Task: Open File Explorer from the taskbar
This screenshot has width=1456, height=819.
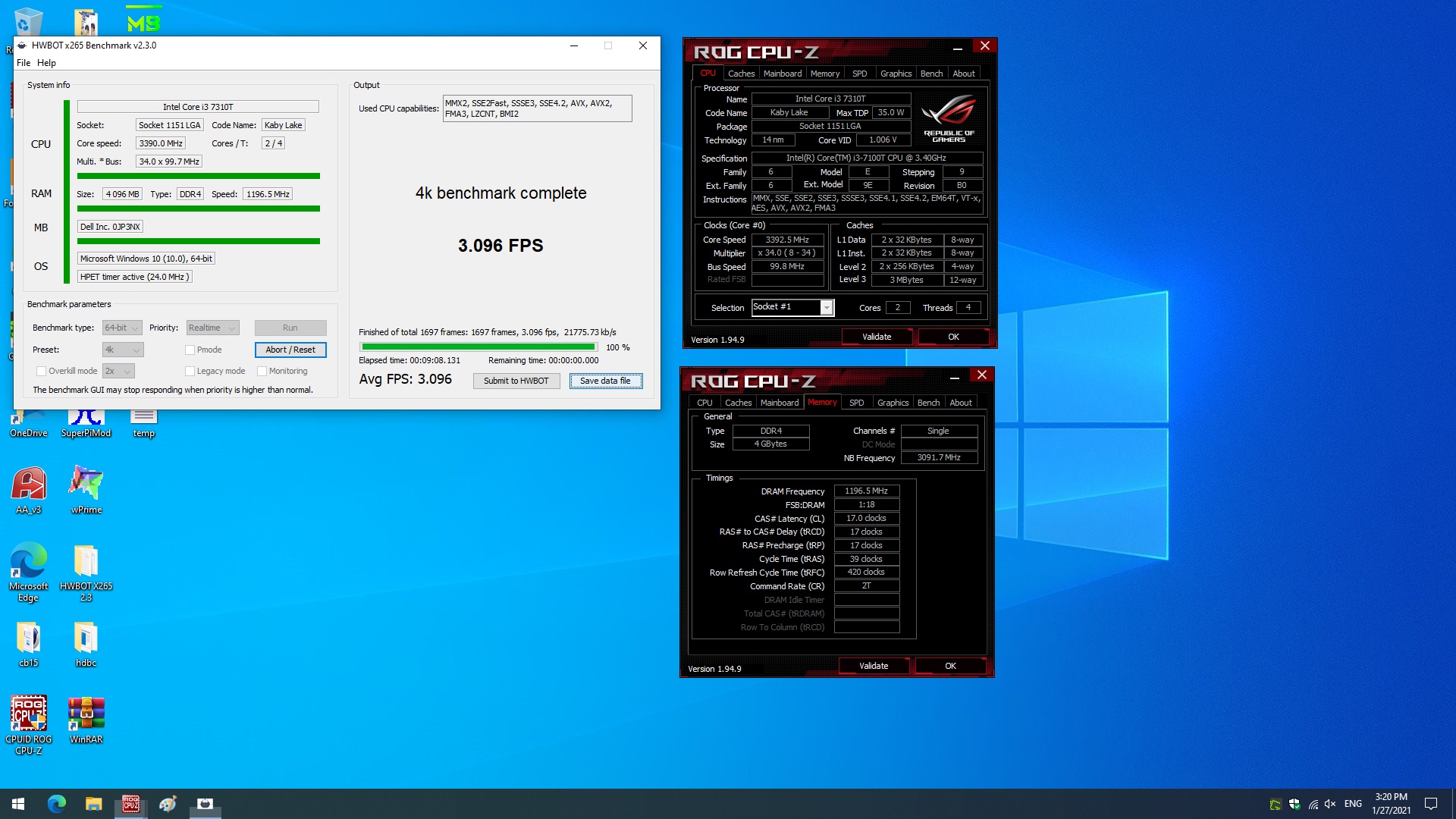Action: tap(93, 804)
